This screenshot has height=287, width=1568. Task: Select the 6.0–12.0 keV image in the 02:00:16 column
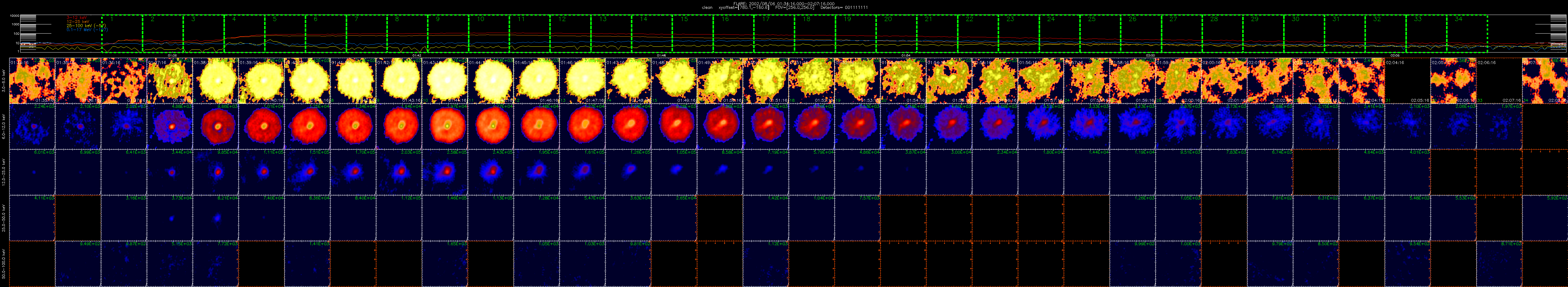point(1225,126)
